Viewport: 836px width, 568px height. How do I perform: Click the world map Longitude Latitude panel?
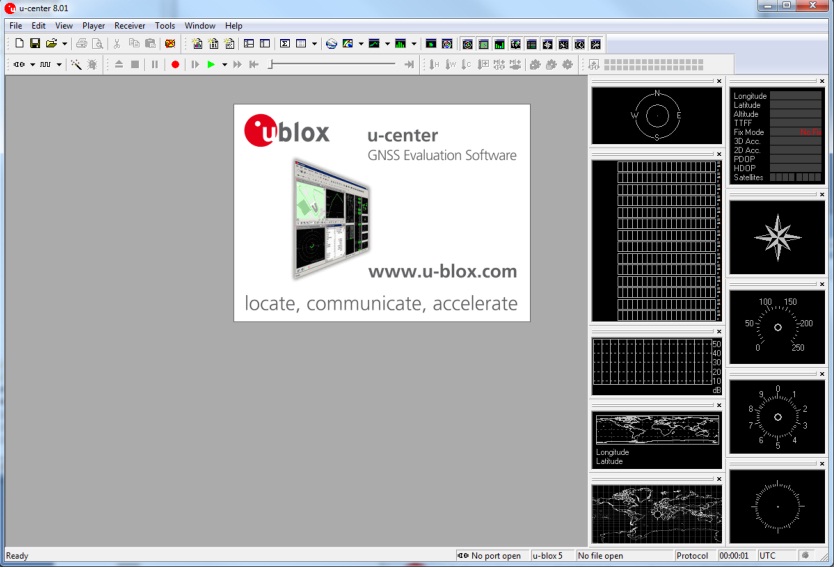tap(657, 439)
